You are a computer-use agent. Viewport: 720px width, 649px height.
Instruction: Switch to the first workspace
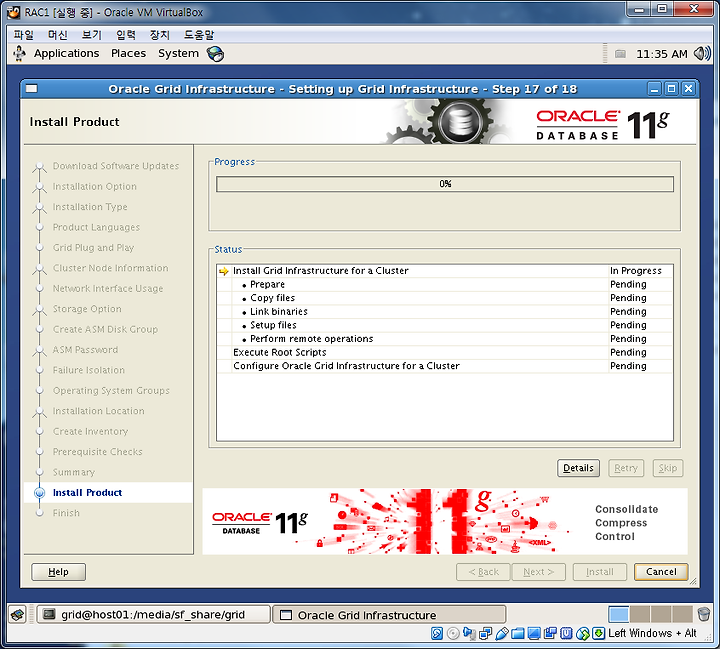coord(619,615)
